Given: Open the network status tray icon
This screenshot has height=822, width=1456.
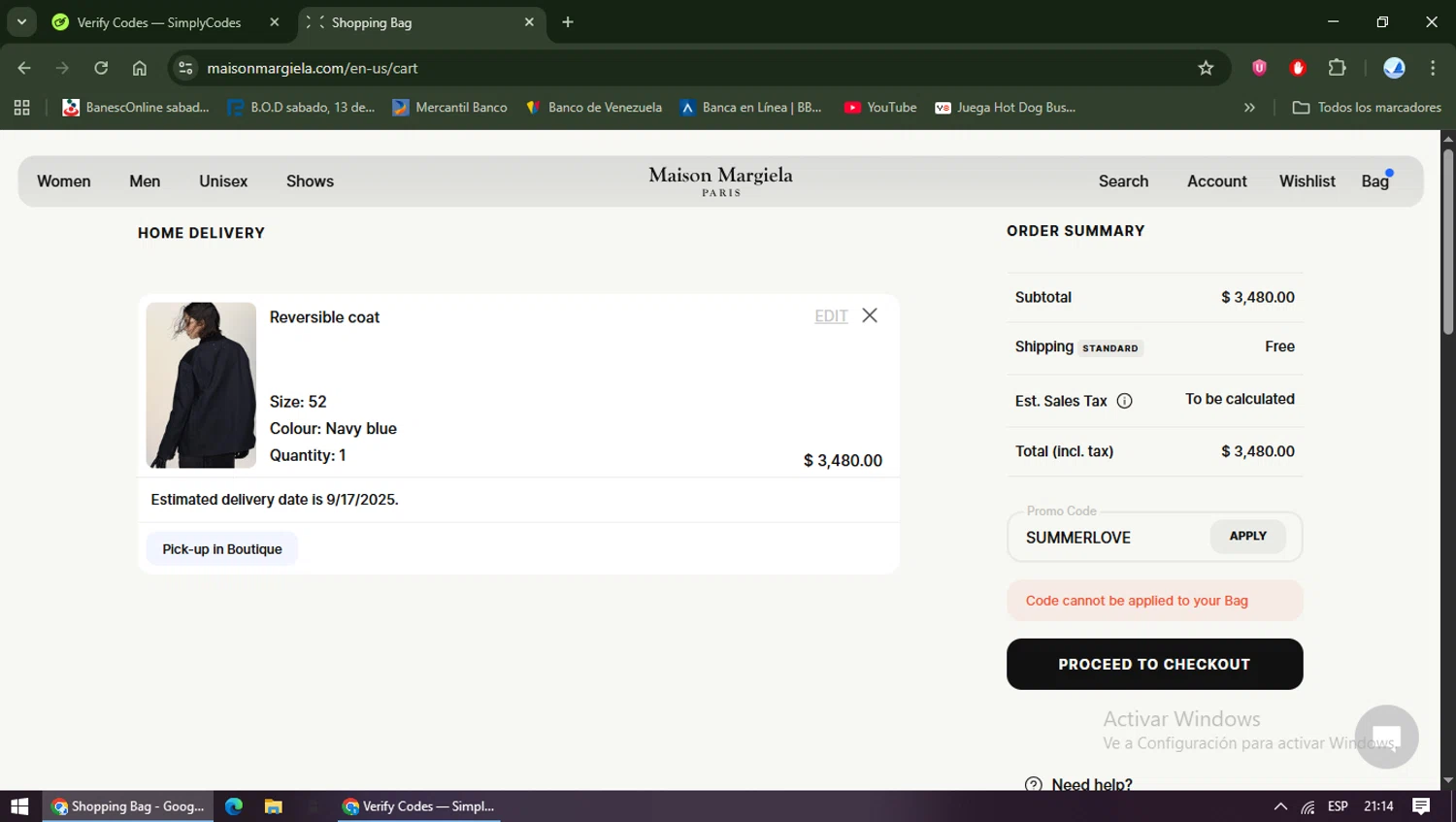Looking at the screenshot, I should 1308,806.
